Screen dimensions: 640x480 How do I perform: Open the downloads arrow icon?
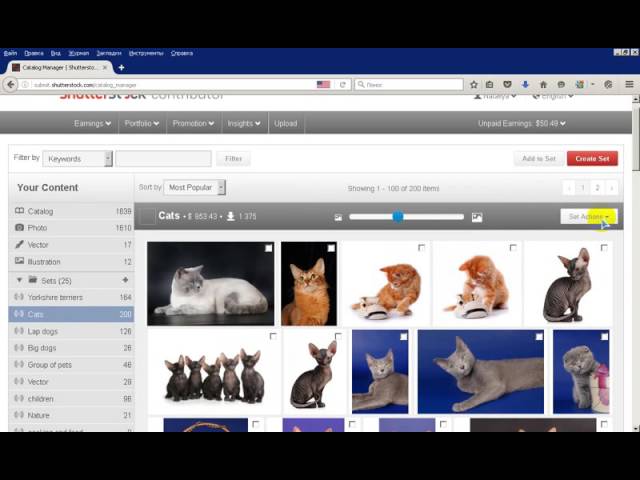pos(525,84)
